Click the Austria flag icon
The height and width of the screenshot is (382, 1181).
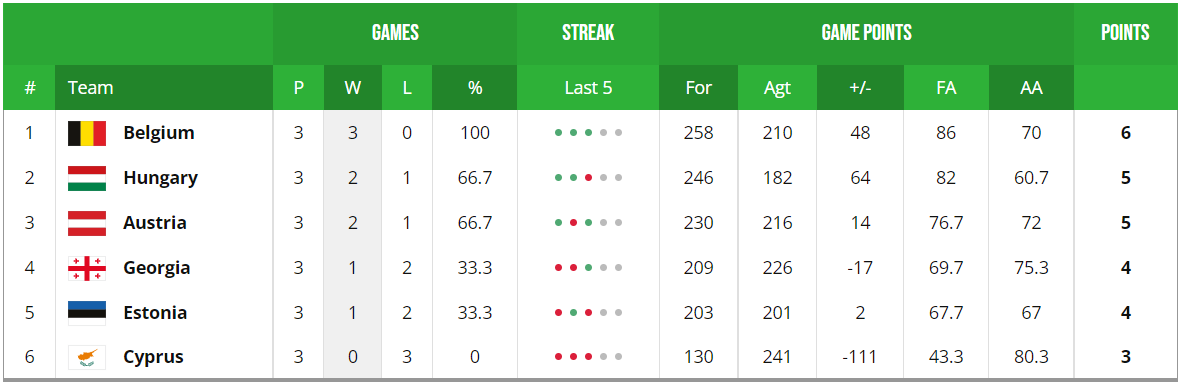point(87,223)
